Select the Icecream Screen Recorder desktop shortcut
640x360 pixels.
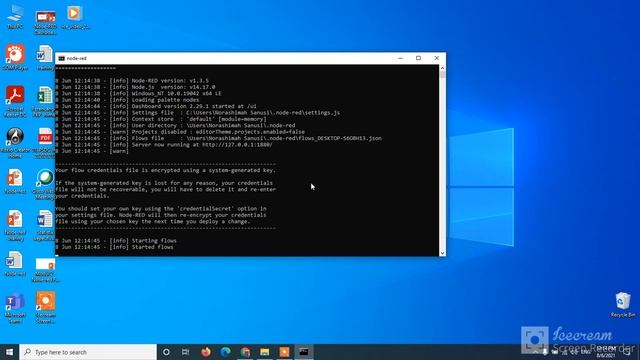[x=45, y=307]
